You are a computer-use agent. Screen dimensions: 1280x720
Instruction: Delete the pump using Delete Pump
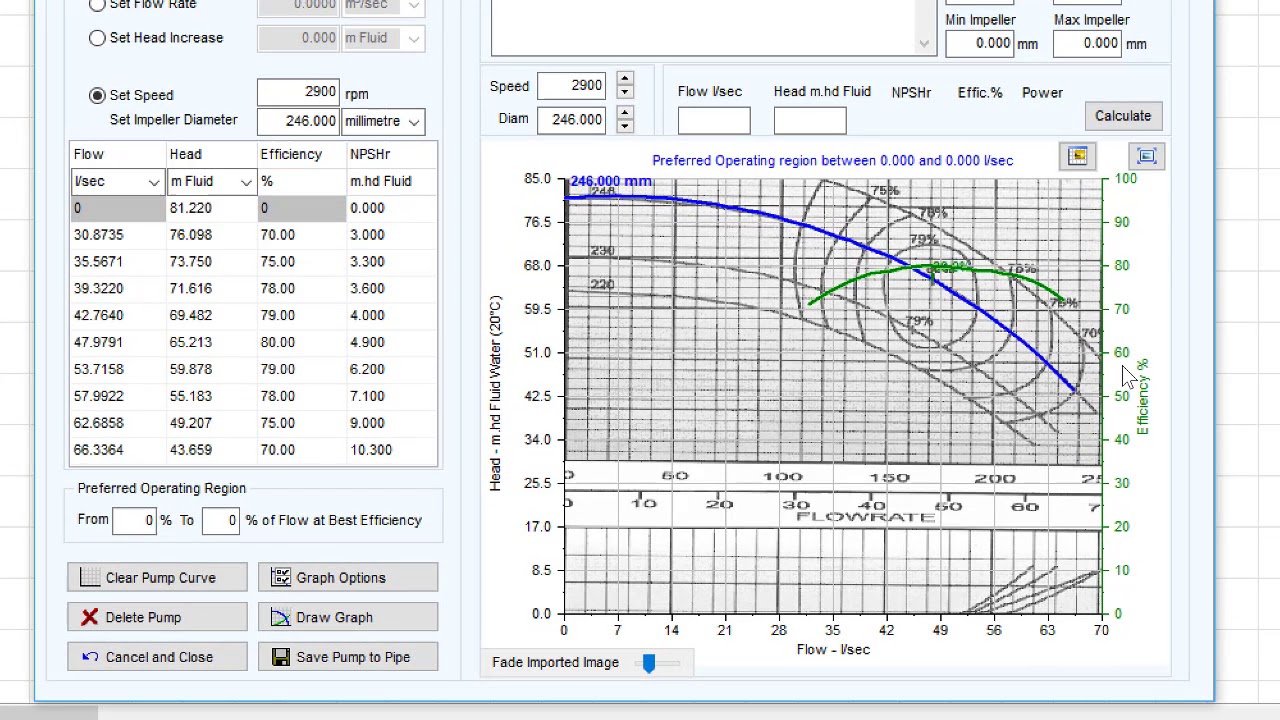[157, 617]
